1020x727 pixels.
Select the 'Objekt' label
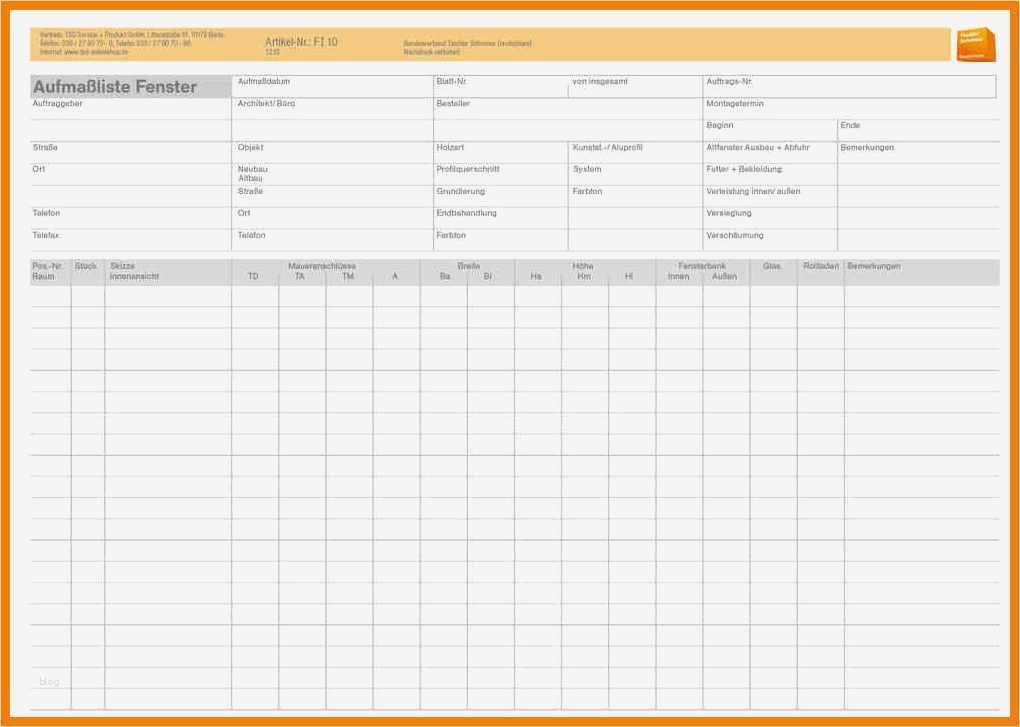250,148
